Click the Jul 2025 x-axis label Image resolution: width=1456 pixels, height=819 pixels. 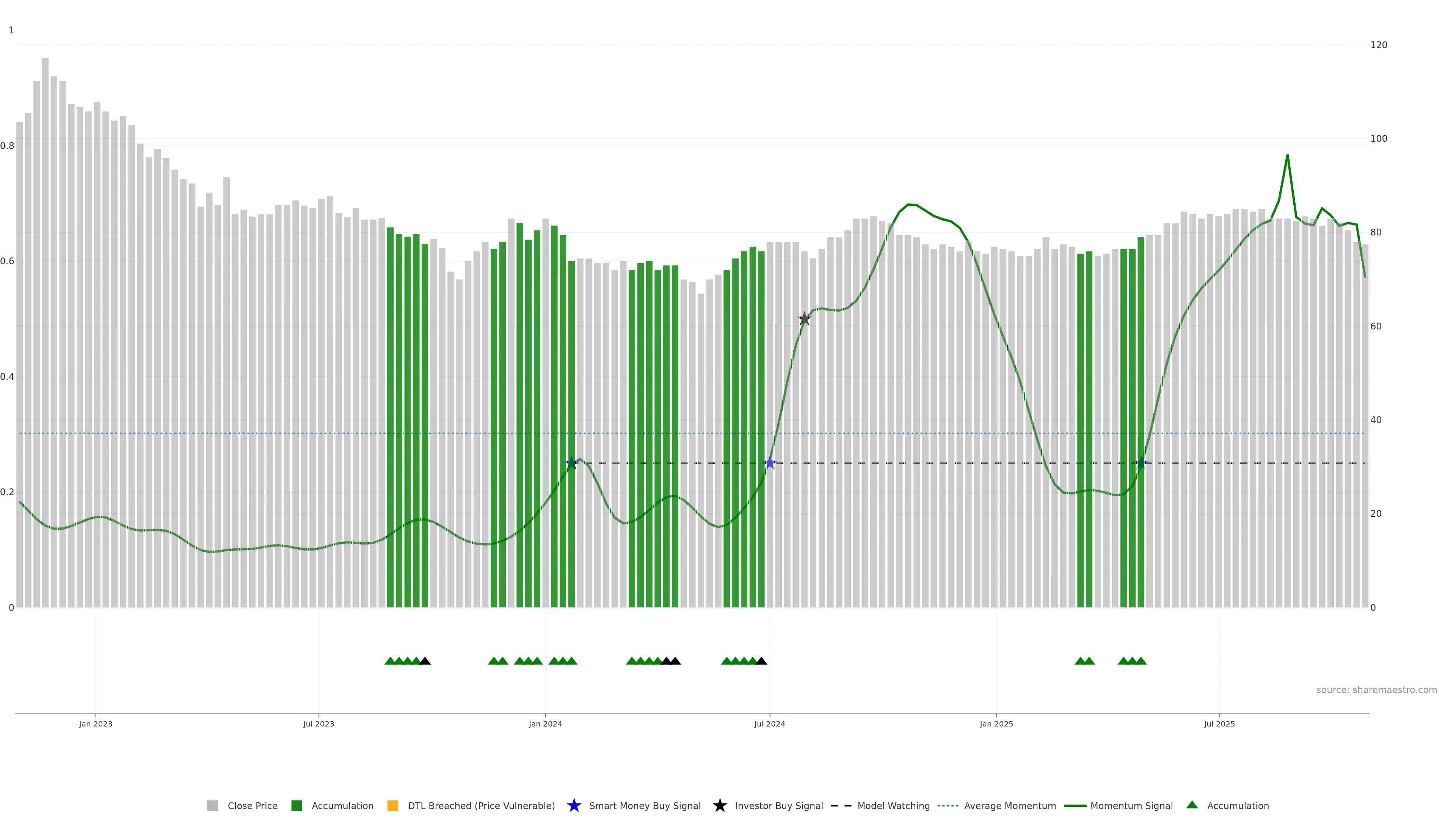(1219, 723)
